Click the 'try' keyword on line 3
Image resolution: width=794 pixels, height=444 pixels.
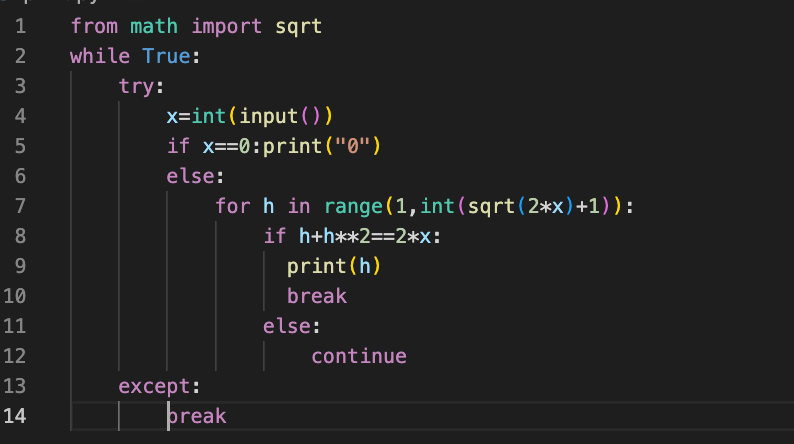[136, 86]
